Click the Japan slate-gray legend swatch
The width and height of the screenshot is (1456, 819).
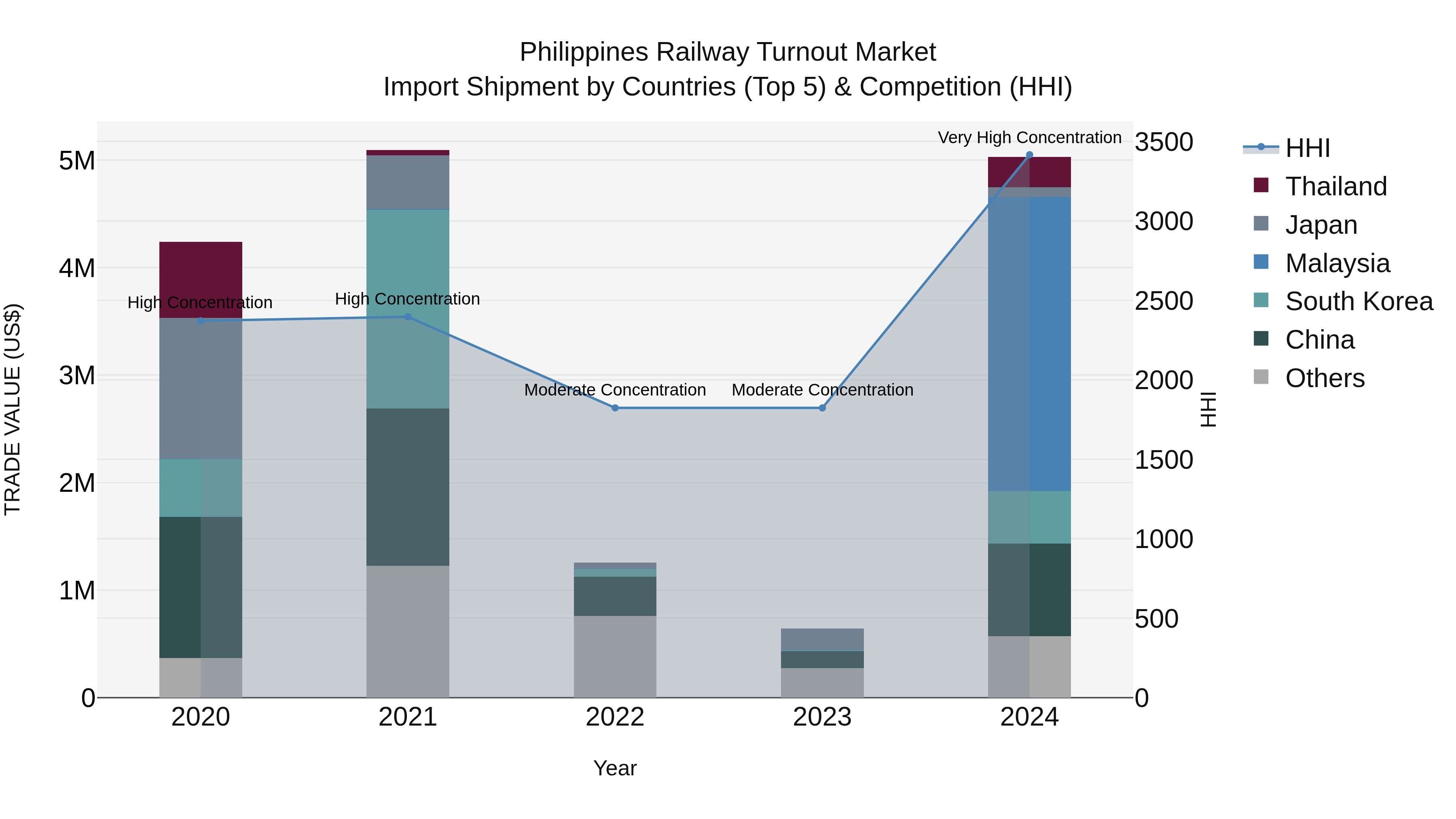click(1261, 223)
